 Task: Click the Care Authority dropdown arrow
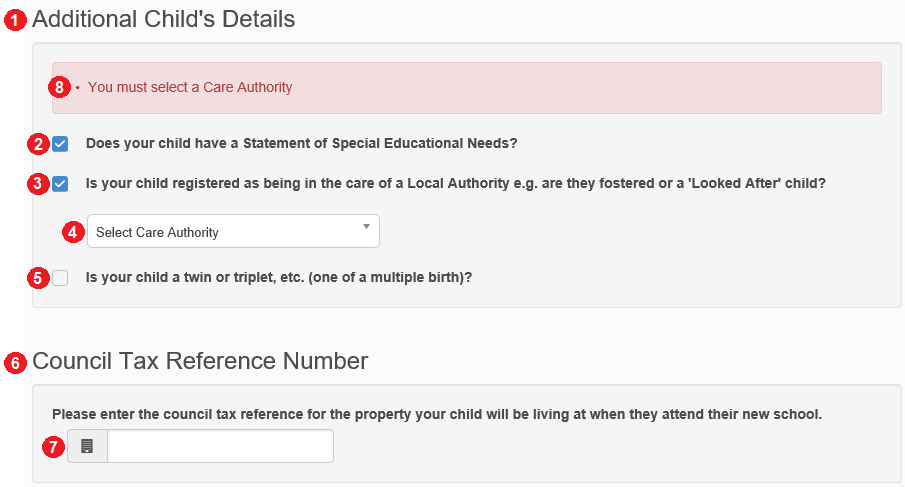point(366,227)
